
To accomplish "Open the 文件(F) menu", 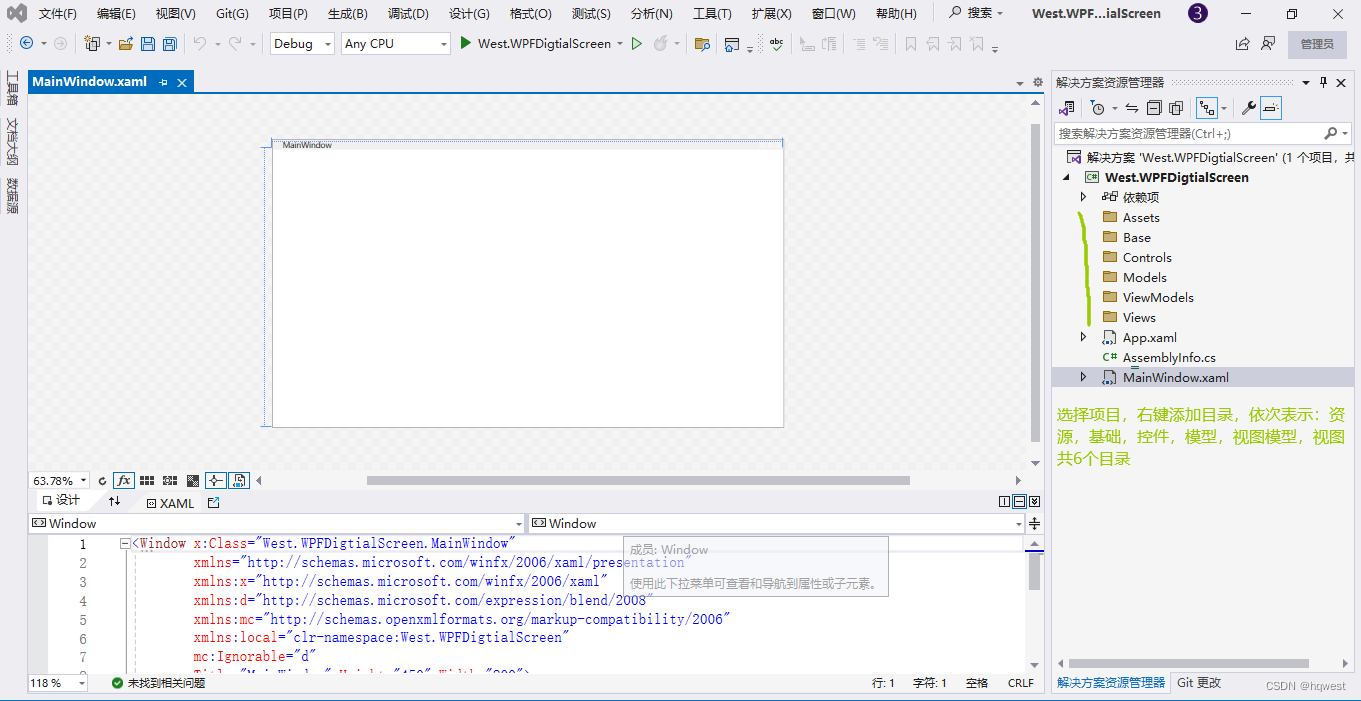I will coord(57,14).
